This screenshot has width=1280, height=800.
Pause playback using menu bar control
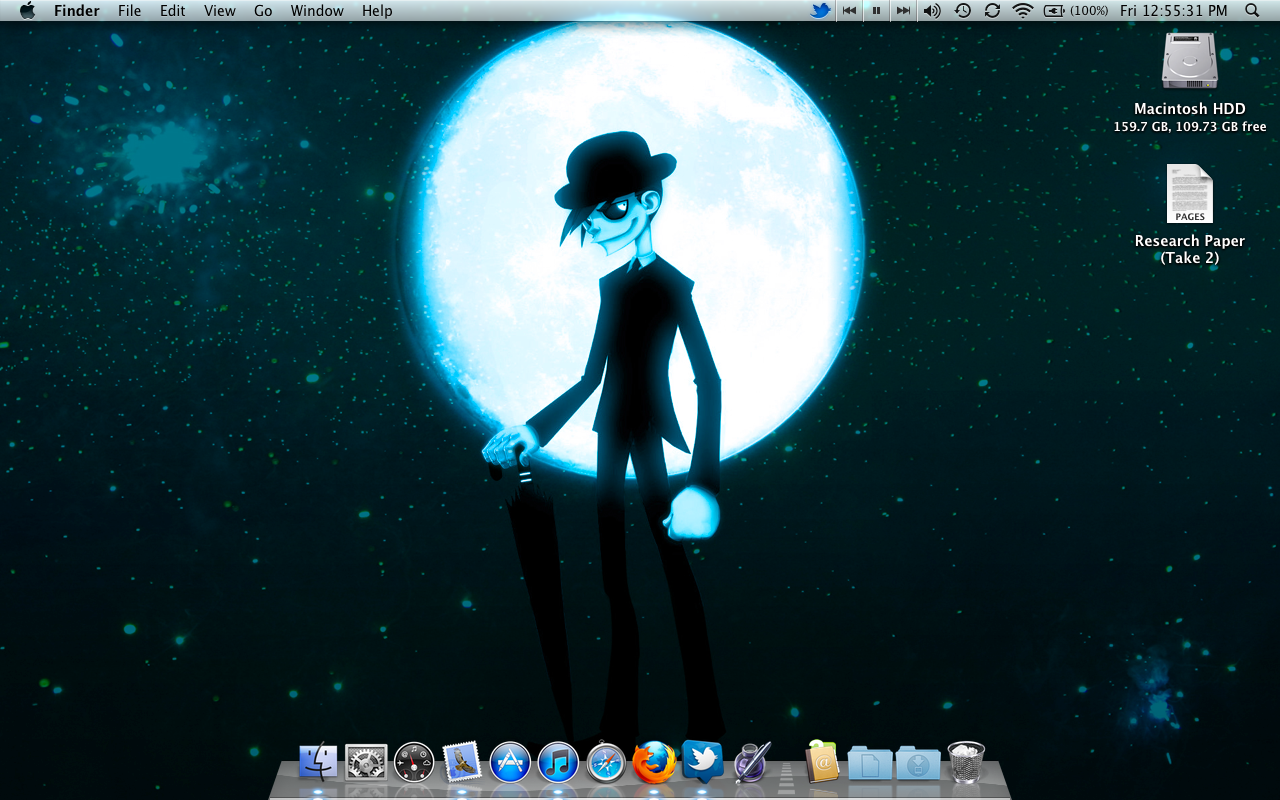pyautogui.click(x=876, y=10)
